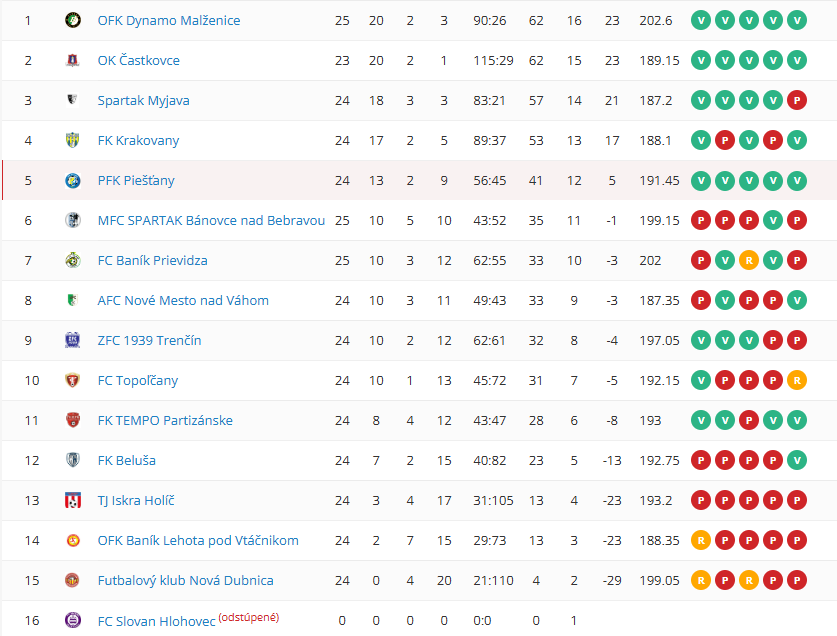Click the first form badge for Futbalový klub Nová Dubnica

tap(701, 580)
